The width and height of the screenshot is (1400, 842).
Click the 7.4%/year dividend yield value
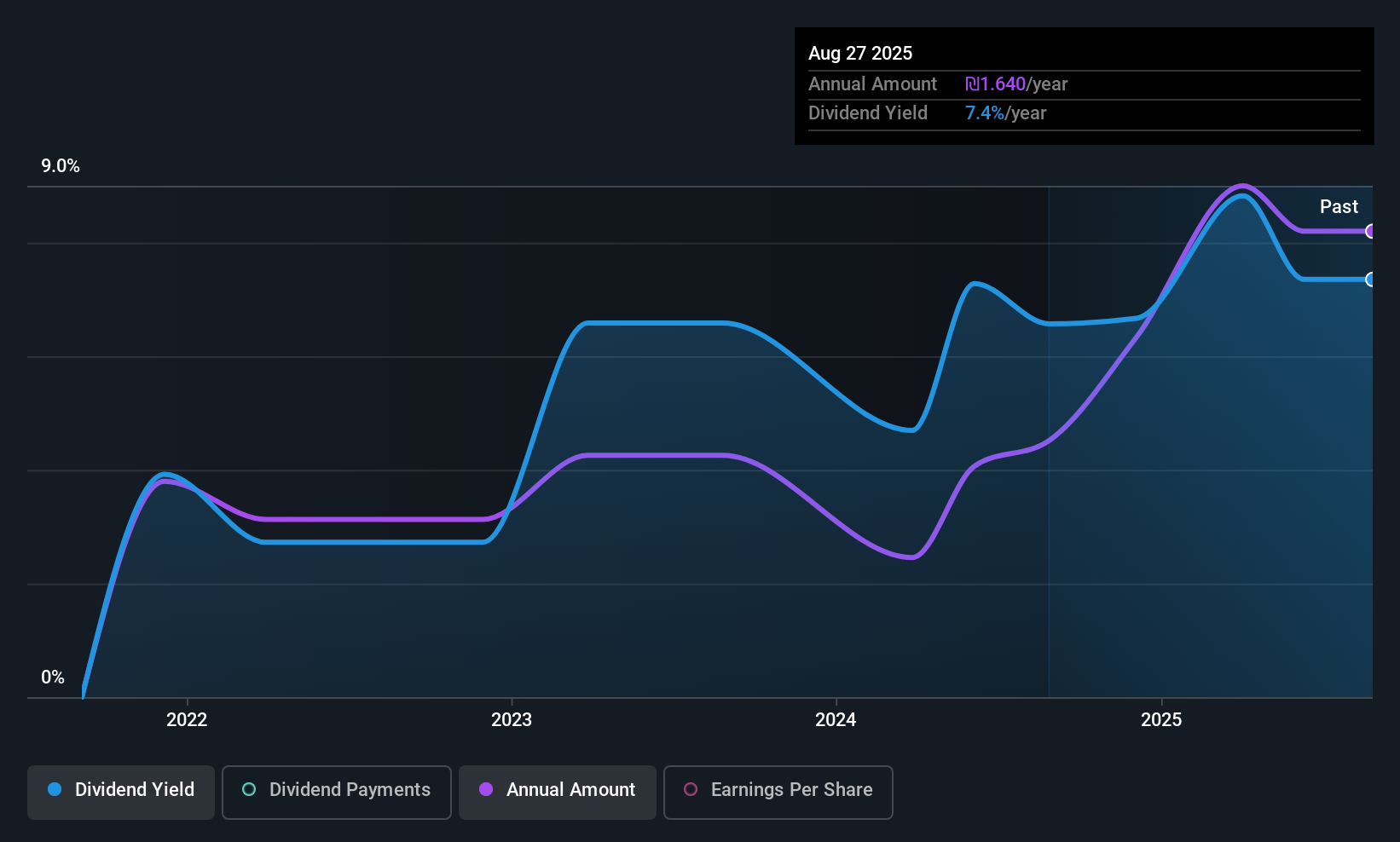tap(1005, 113)
